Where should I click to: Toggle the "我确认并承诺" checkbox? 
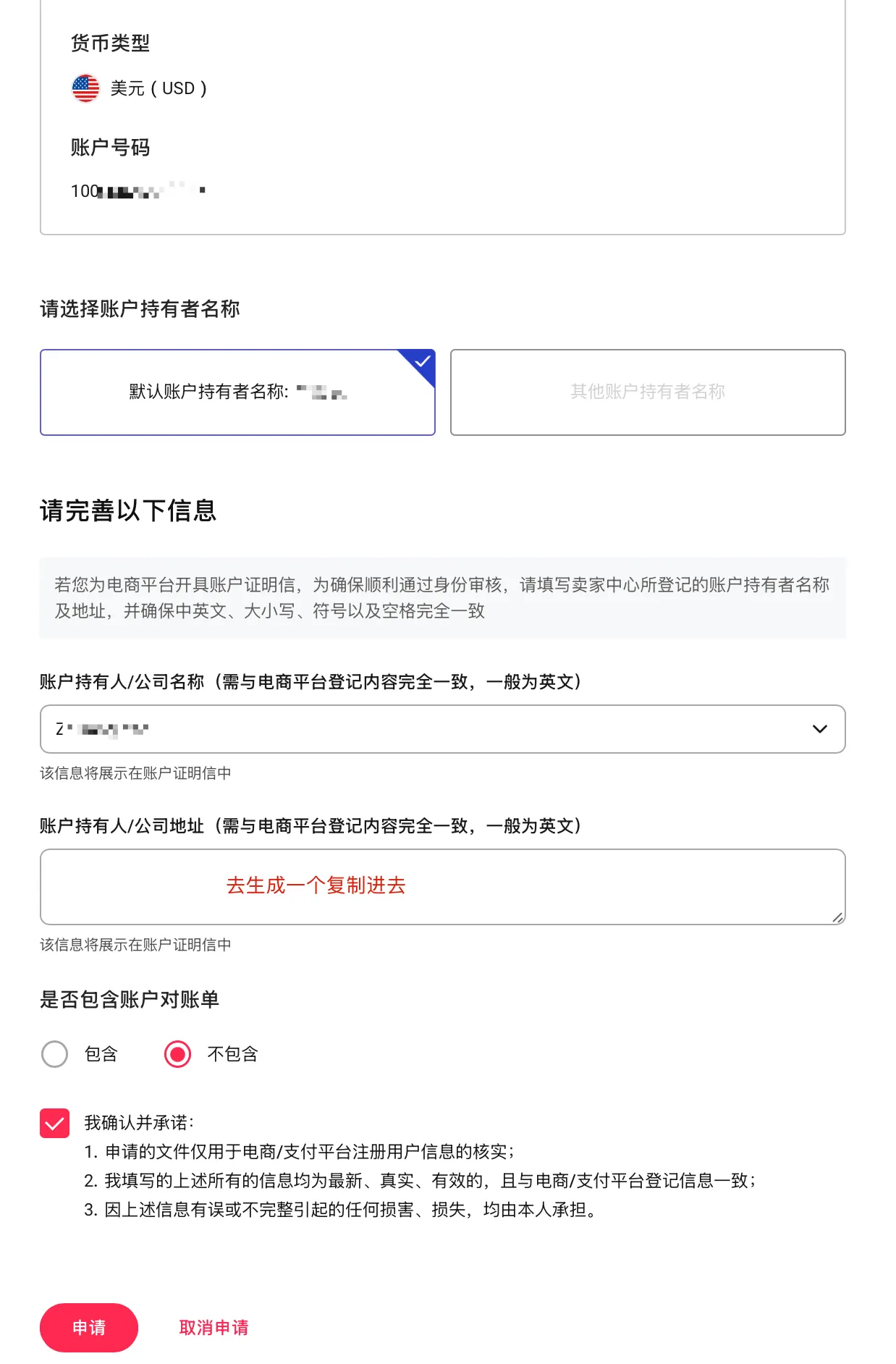(x=55, y=1124)
